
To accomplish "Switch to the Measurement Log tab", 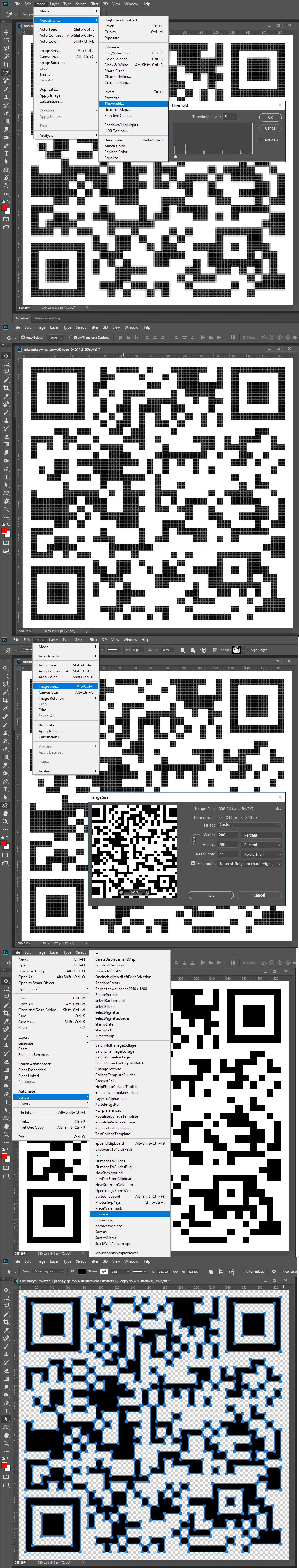I will pyautogui.click(x=47, y=318).
